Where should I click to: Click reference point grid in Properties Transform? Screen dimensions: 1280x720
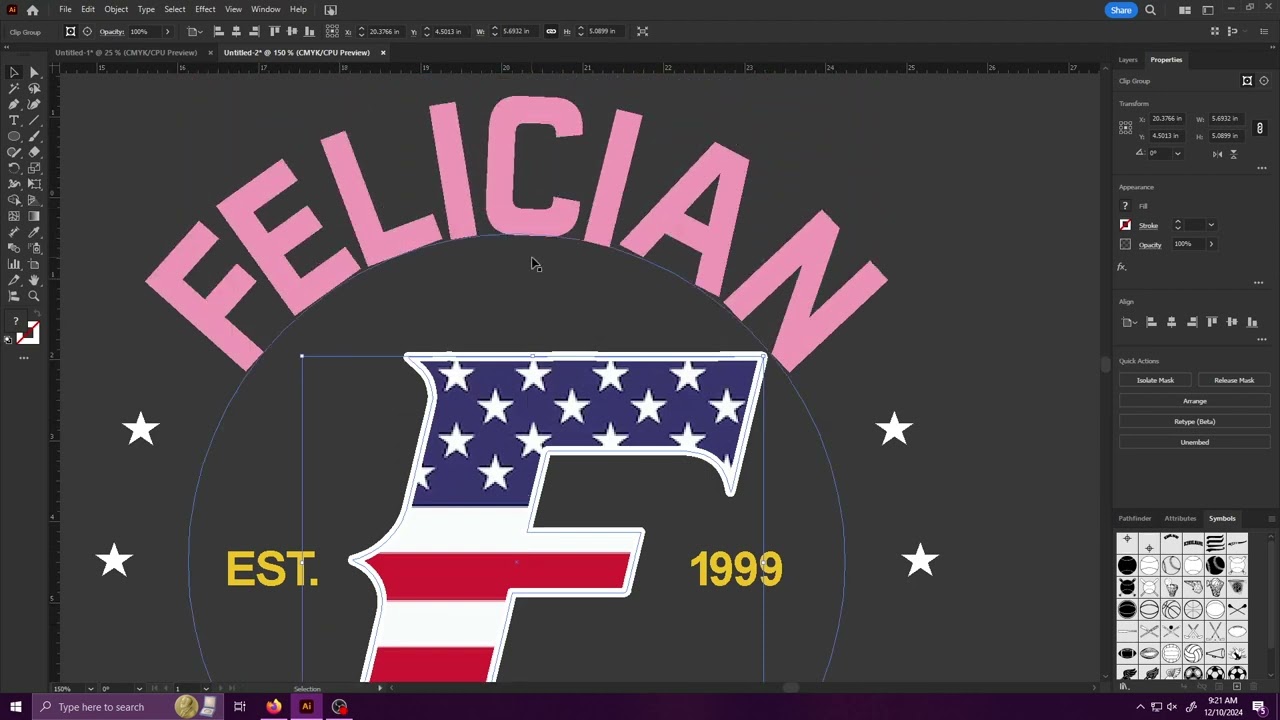pos(1126,127)
